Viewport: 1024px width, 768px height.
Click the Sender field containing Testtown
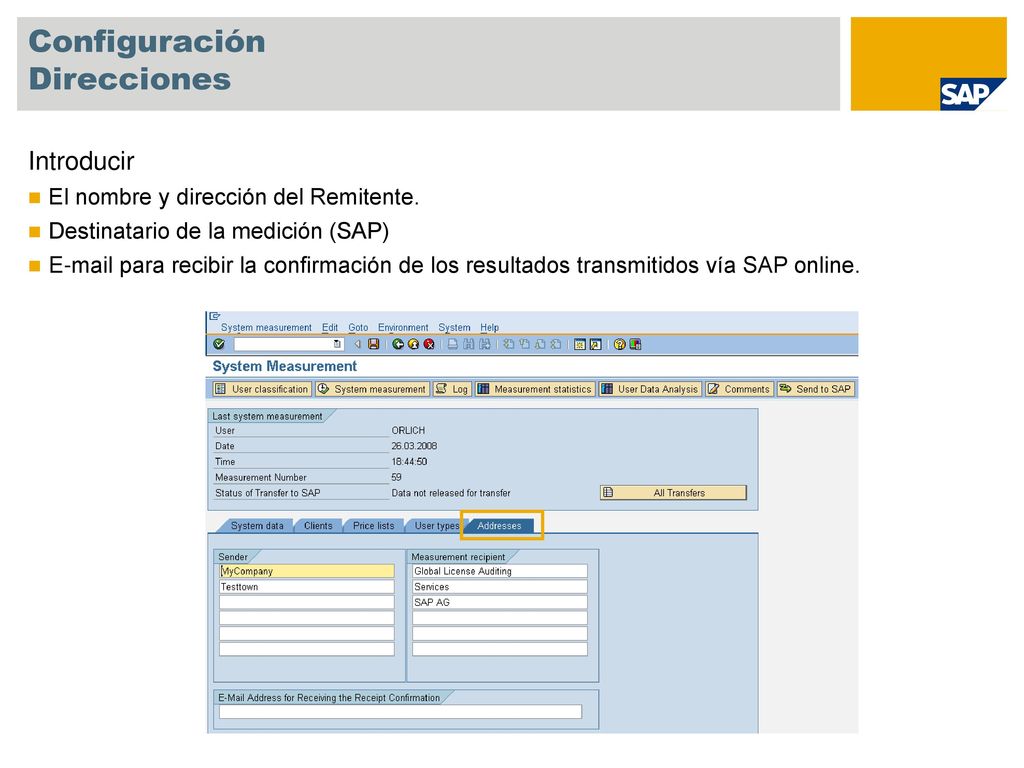pos(307,587)
